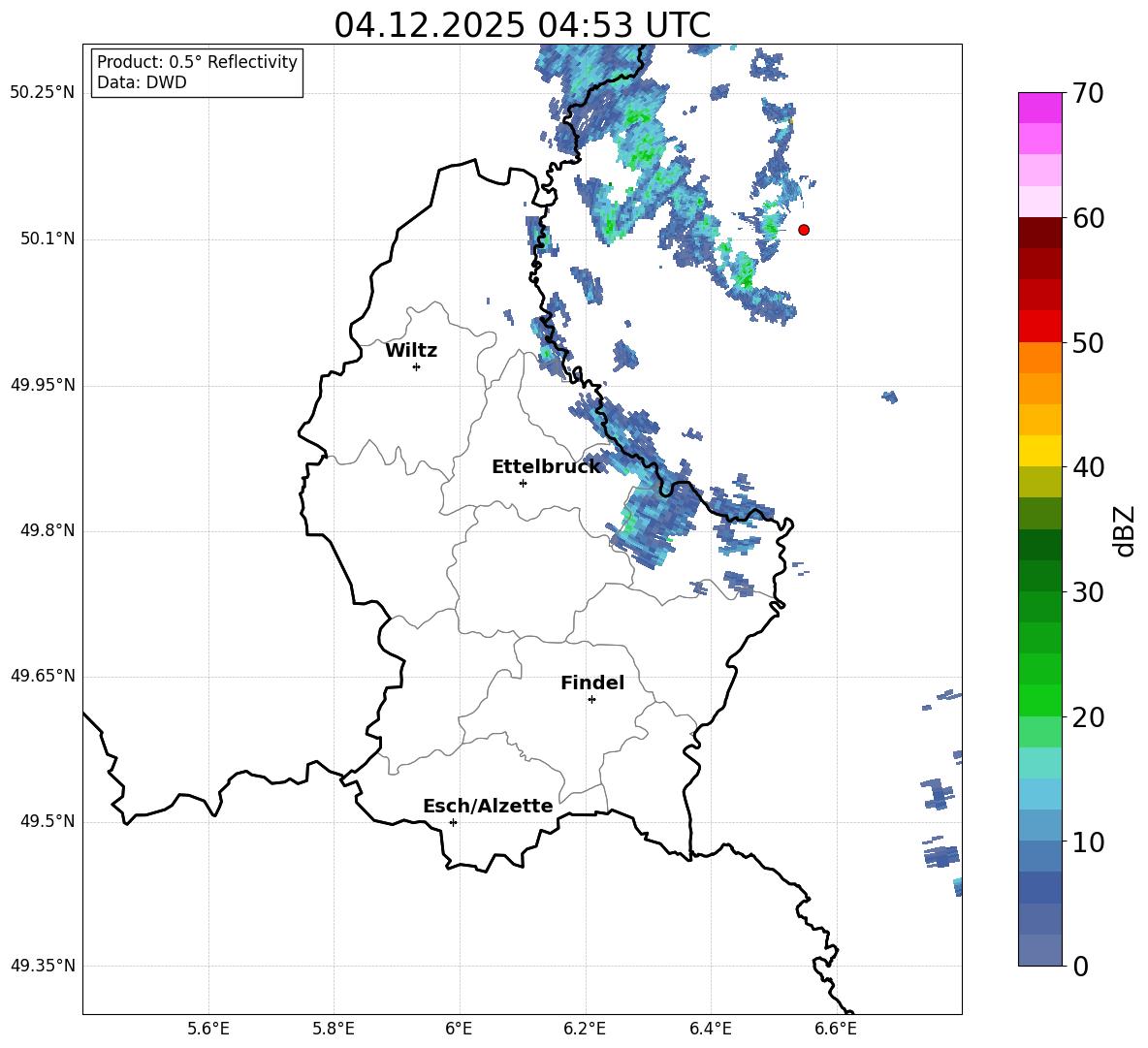
Task: Click the dBZ colorbar axis label
Action: 1123,530
